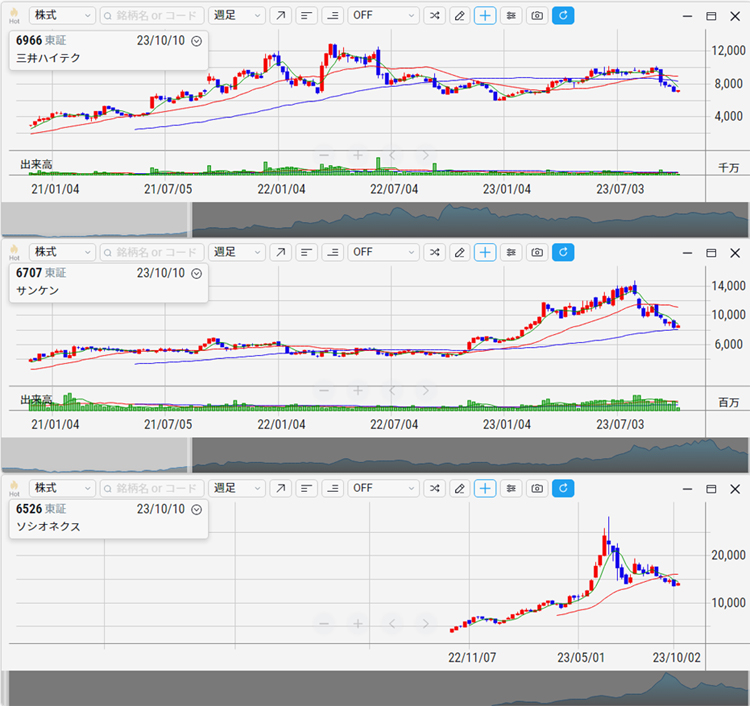This screenshot has height=706, width=750.
Task: Toggle crosshair cursor in bottom chart toolbar
Action: [485, 488]
